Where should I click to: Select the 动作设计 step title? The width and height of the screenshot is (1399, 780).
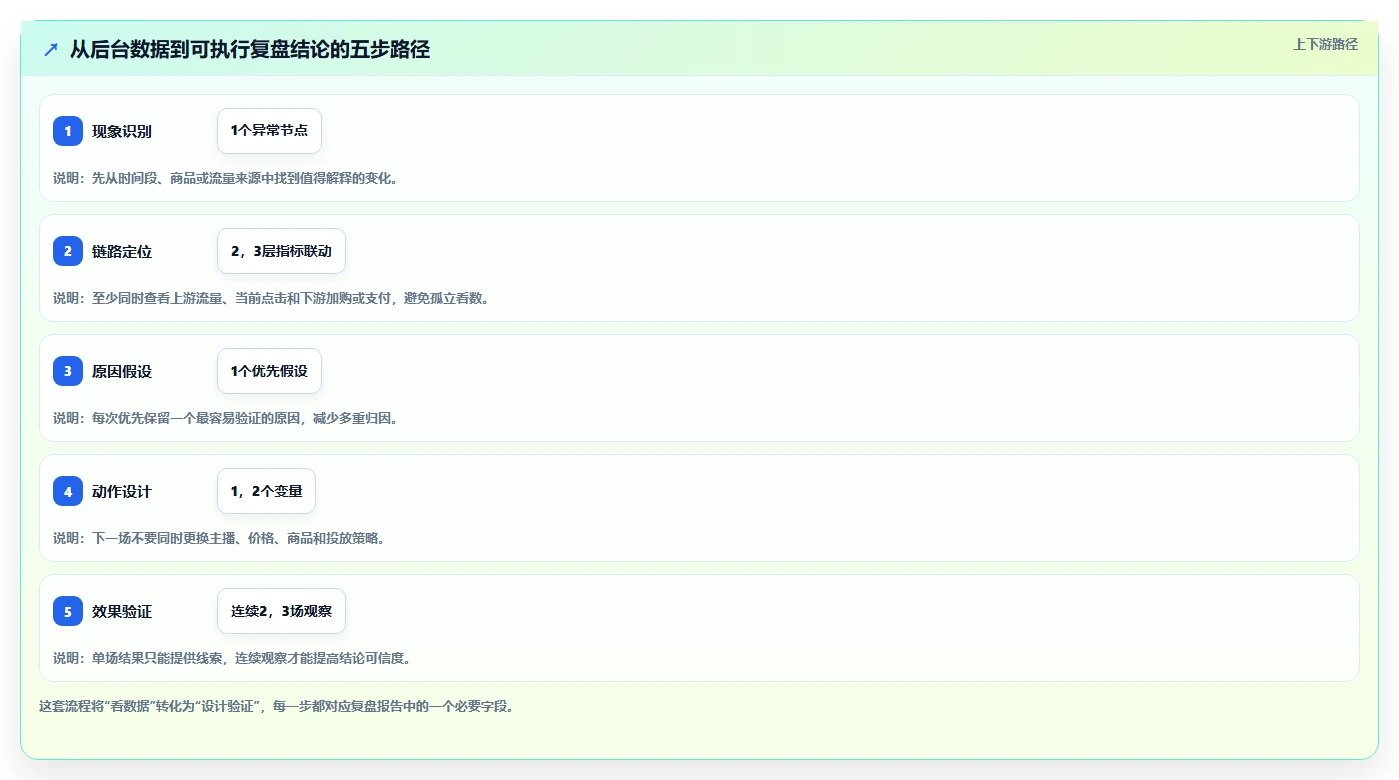click(122, 491)
